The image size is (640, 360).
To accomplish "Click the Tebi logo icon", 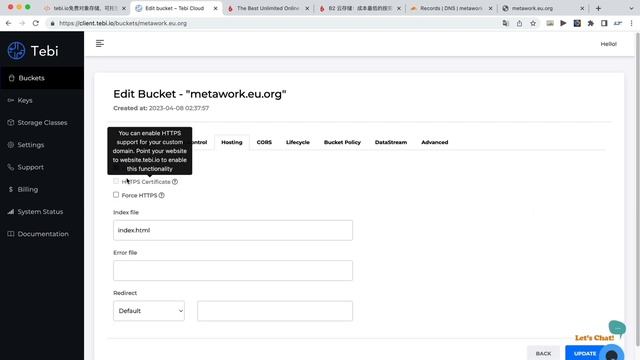I will click(x=16, y=51).
